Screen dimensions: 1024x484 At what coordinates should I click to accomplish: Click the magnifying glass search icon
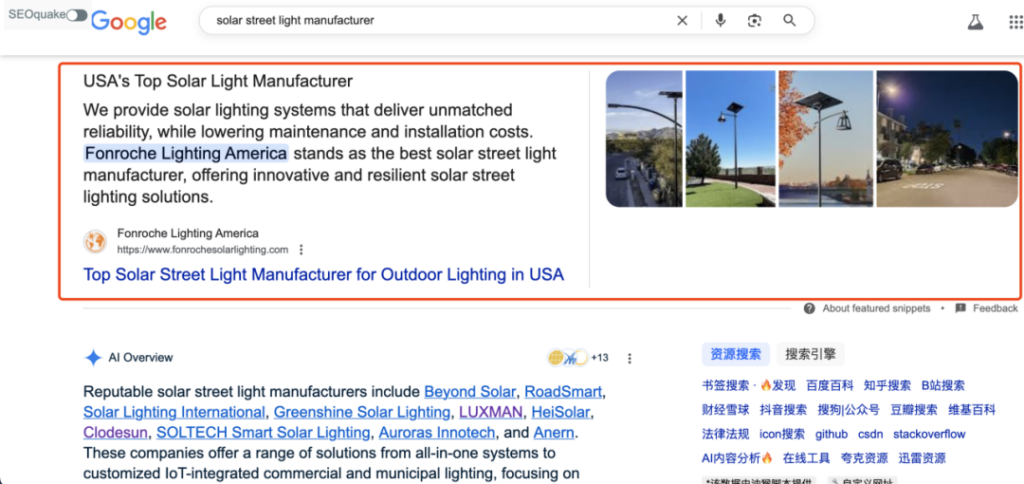[x=790, y=20]
